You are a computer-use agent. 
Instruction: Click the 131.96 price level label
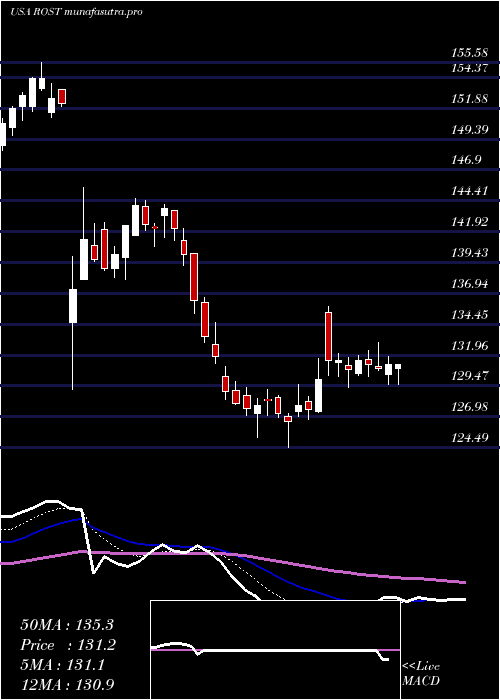point(469,346)
